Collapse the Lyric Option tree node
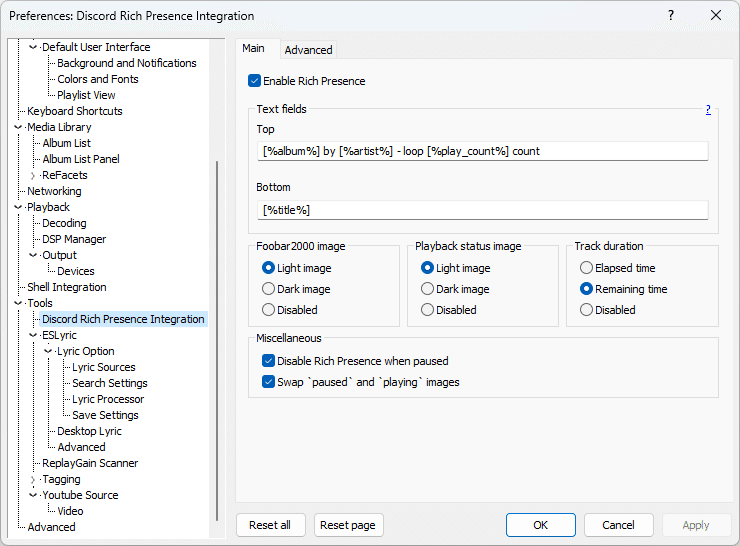740x546 pixels. click(x=48, y=351)
